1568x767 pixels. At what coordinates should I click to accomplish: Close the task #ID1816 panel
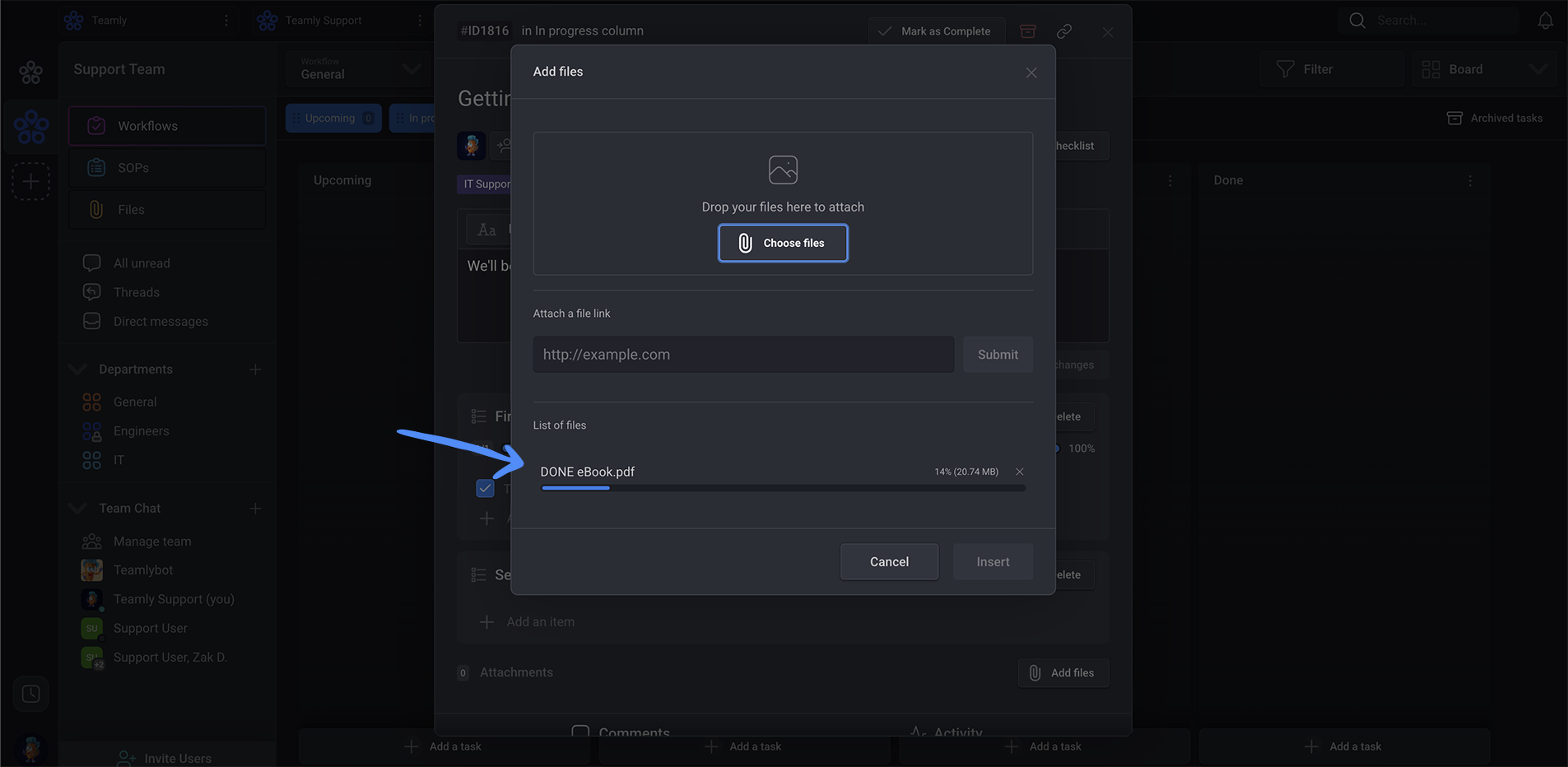1108,32
